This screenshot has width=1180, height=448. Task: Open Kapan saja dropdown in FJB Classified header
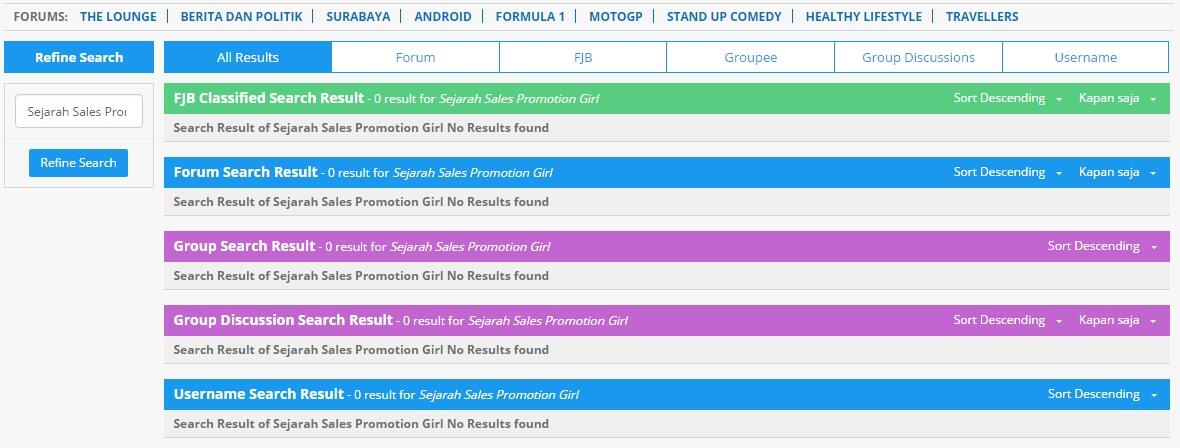1118,99
